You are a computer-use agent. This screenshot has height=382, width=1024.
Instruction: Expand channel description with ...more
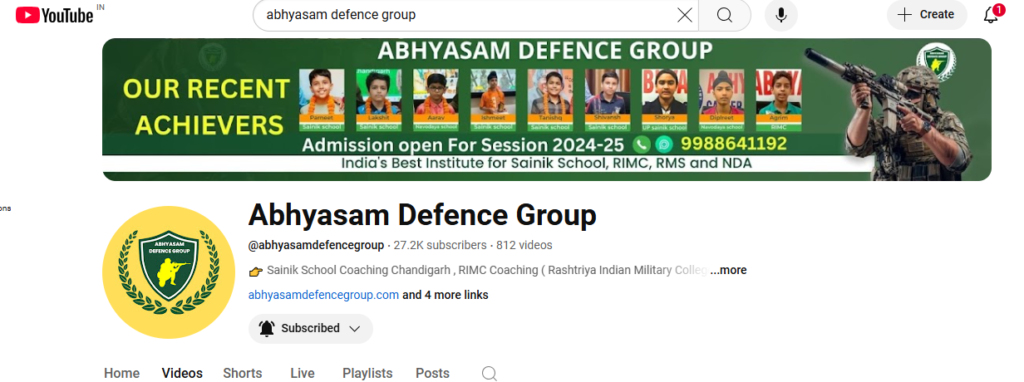[x=728, y=270]
